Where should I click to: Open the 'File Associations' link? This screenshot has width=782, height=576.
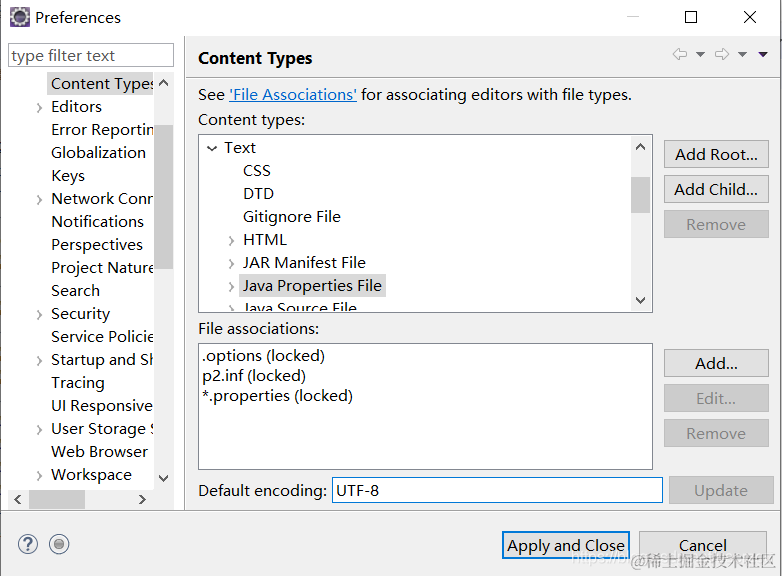(293, 95)
